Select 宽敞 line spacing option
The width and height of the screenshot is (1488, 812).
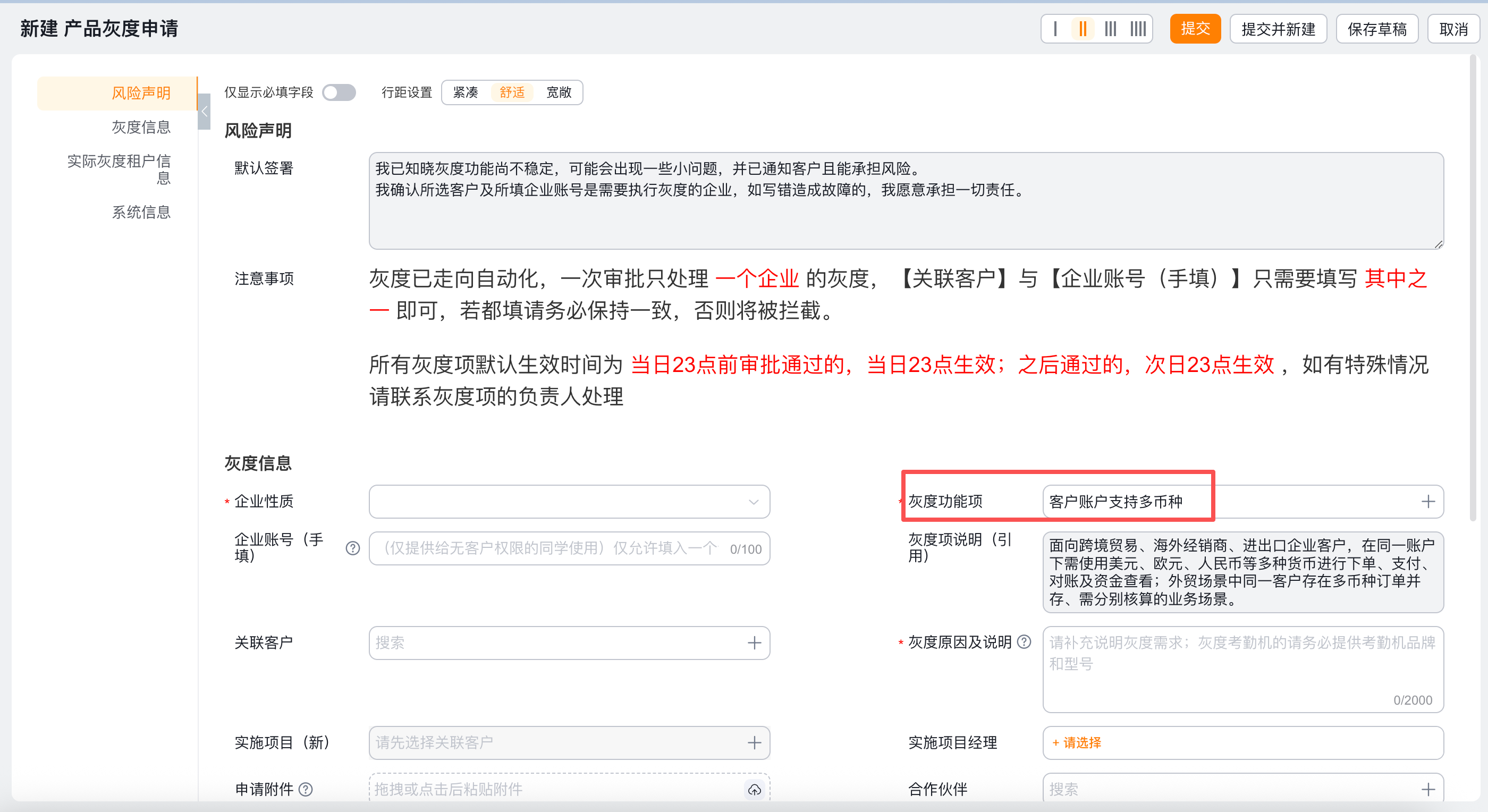[x=559, y=92]
